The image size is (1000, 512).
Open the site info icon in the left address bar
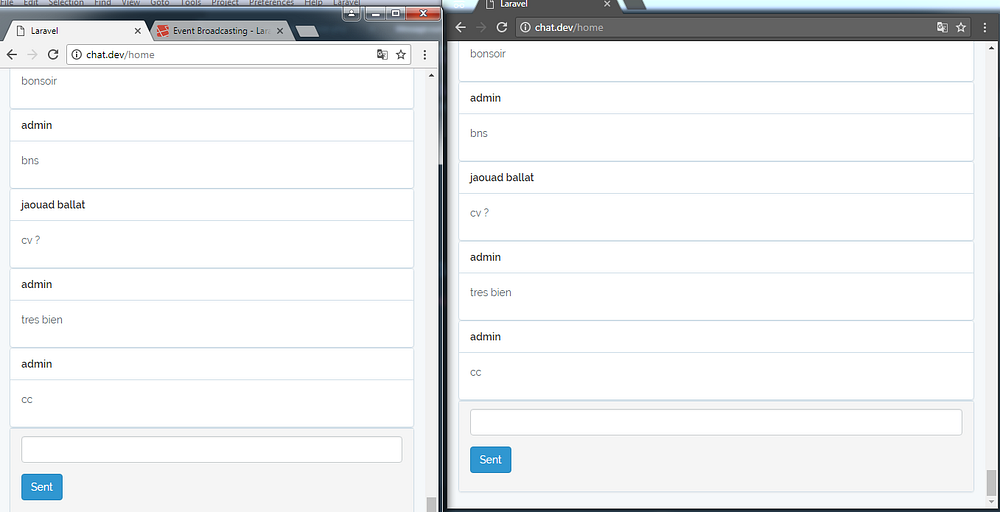coord(77,55)
